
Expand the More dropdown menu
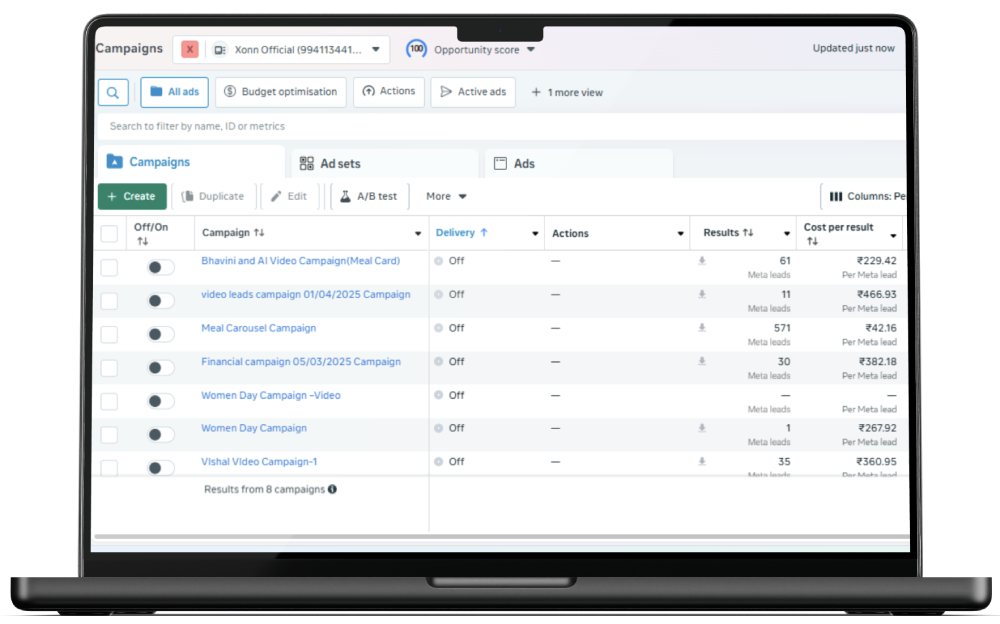click(446, 197)
